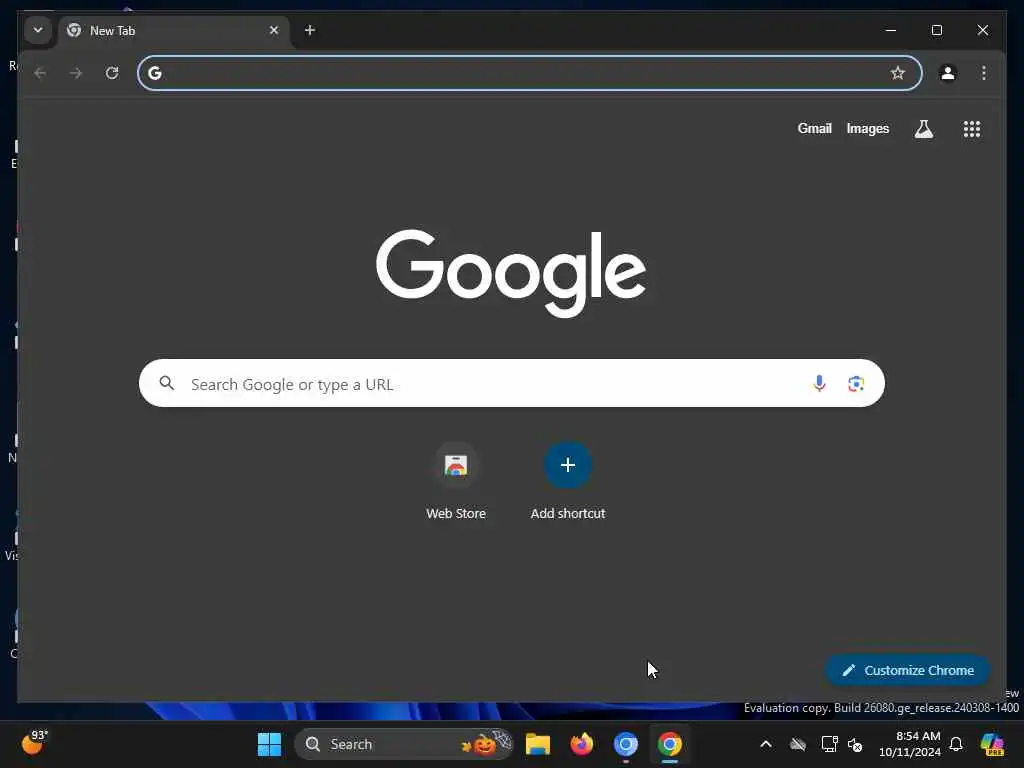Open the clock and date panel
1024x768 pixels.
click(x=909, y=744)
